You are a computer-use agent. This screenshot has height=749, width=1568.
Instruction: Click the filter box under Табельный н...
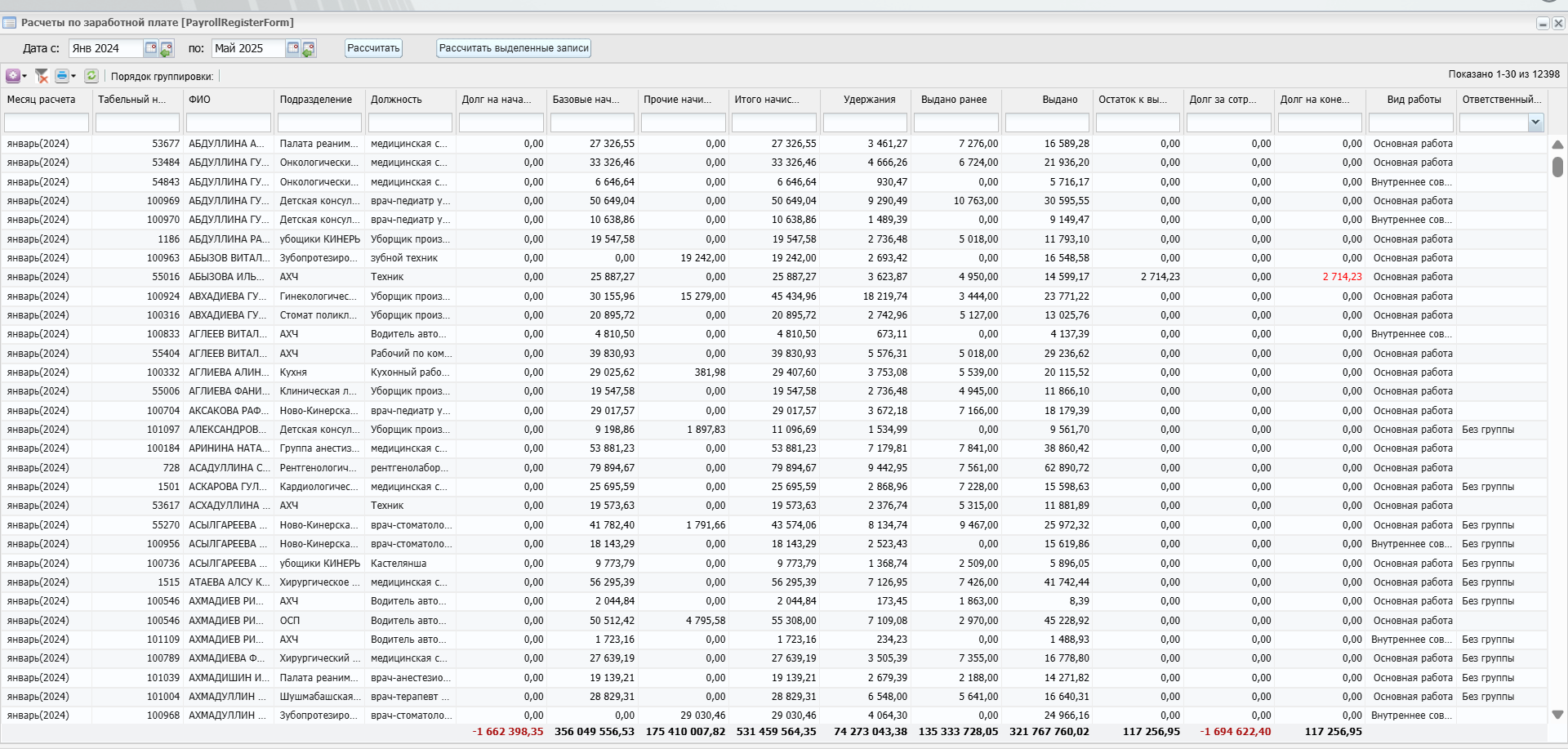click(137, 123)
